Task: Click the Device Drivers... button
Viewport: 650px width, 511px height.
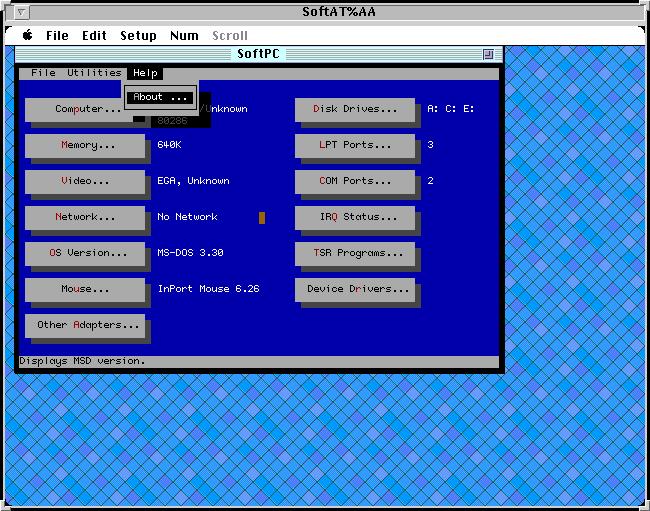Action: click(354, 289)
